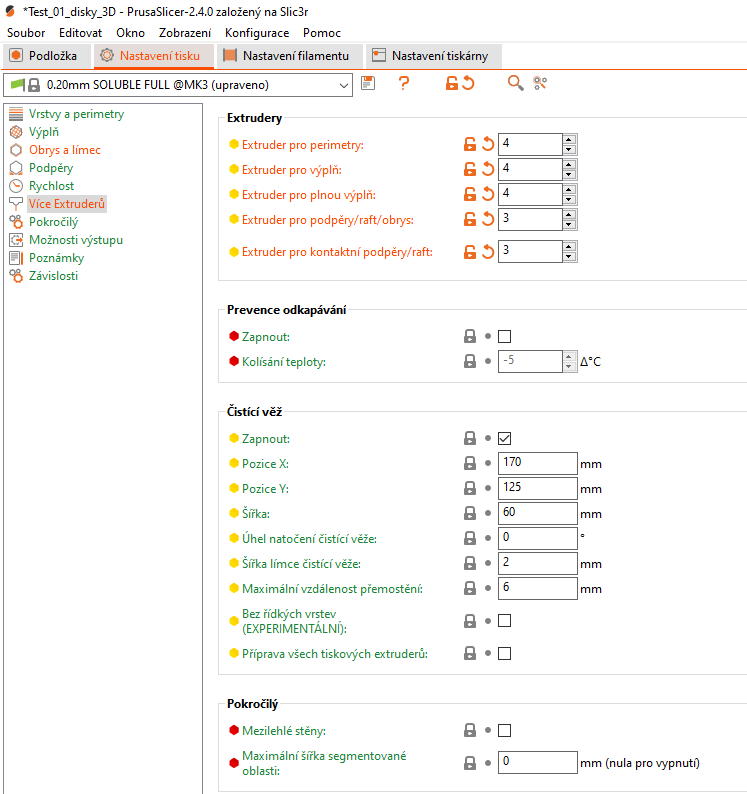Lock icon next to Kolísání teploty
The height and width of the screenshot is (794, 747).
point(470,361)
